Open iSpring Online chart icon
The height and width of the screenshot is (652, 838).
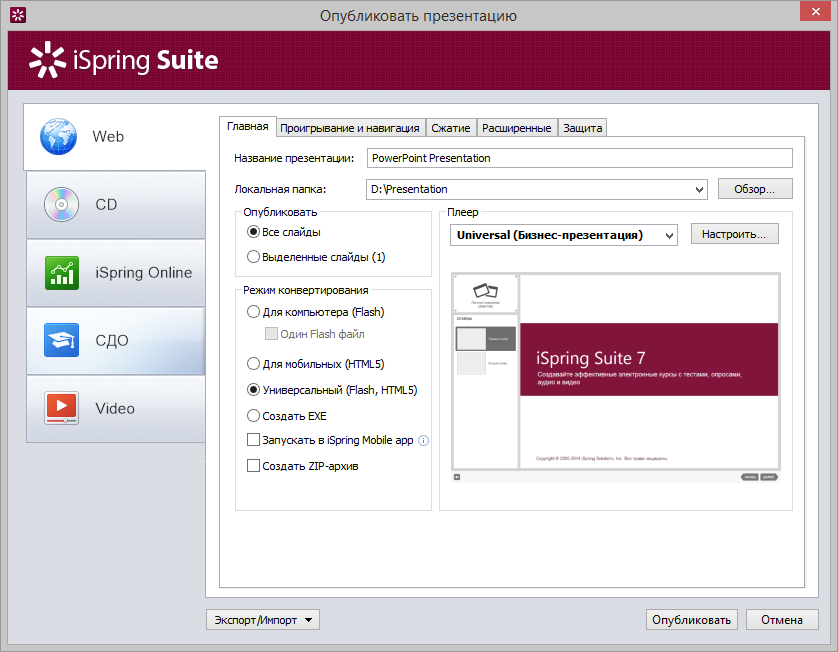click(x=62, y=273)
